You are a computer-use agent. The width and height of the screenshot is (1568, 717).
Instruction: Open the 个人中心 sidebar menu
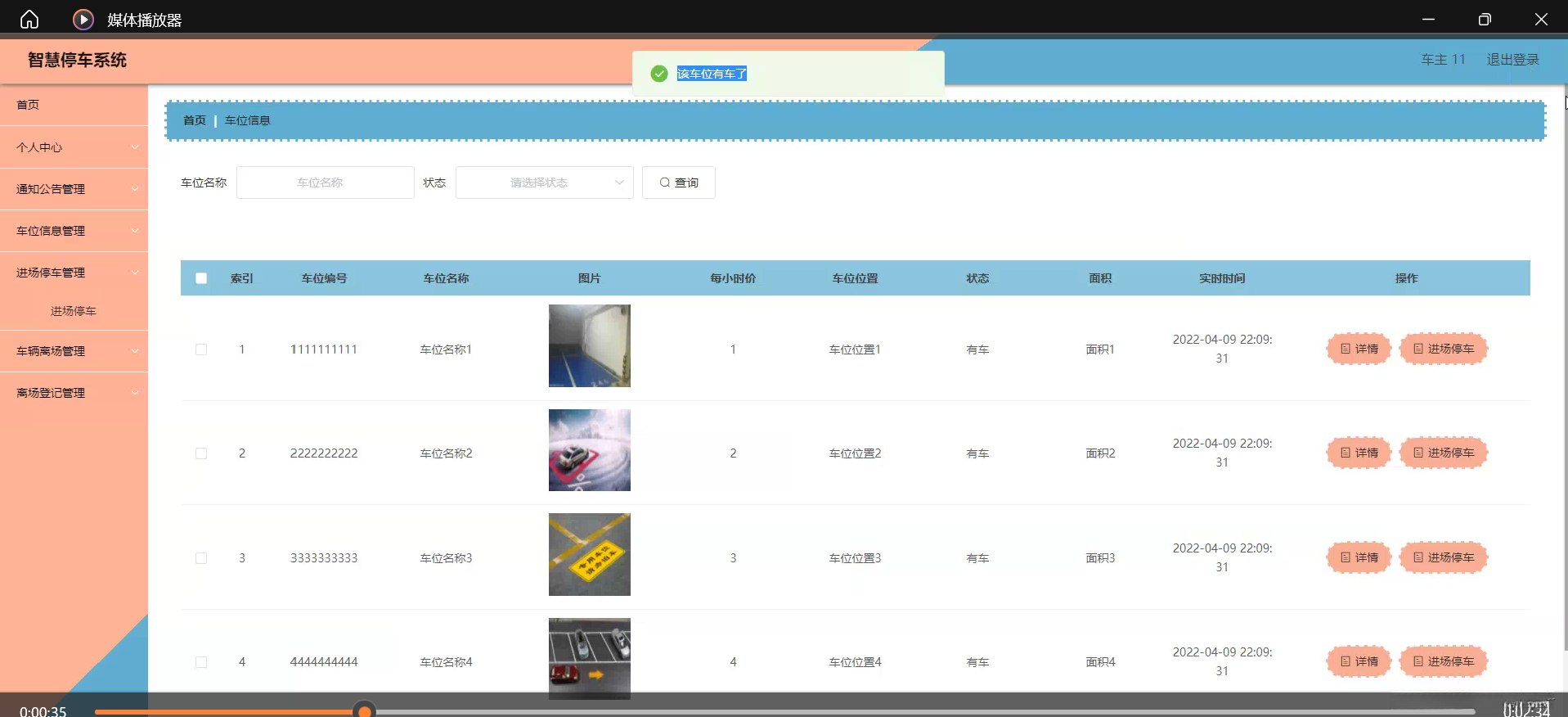pyautogui.click(x=74, y=147)
